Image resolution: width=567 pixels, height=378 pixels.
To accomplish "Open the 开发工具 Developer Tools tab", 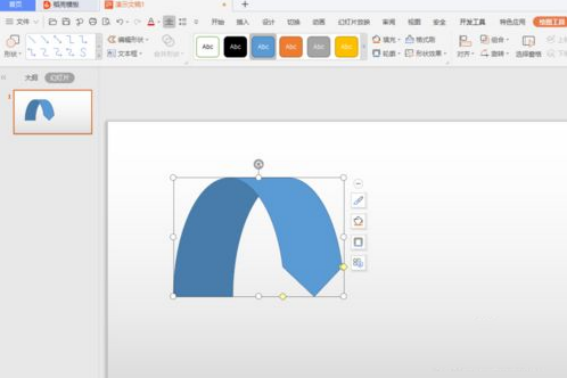I will [472, 22].
